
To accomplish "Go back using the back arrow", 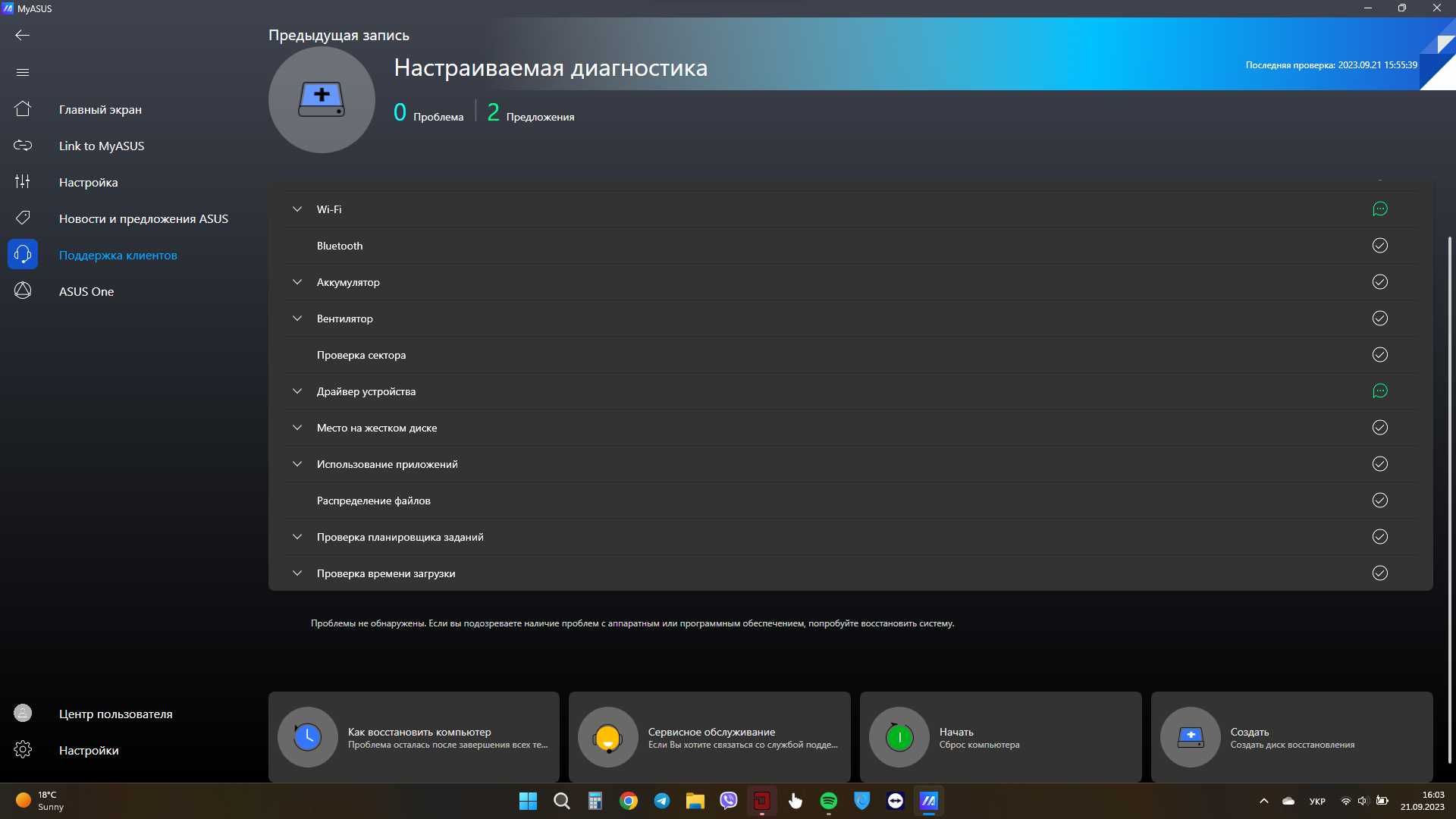I will click(x=22, y=35).
